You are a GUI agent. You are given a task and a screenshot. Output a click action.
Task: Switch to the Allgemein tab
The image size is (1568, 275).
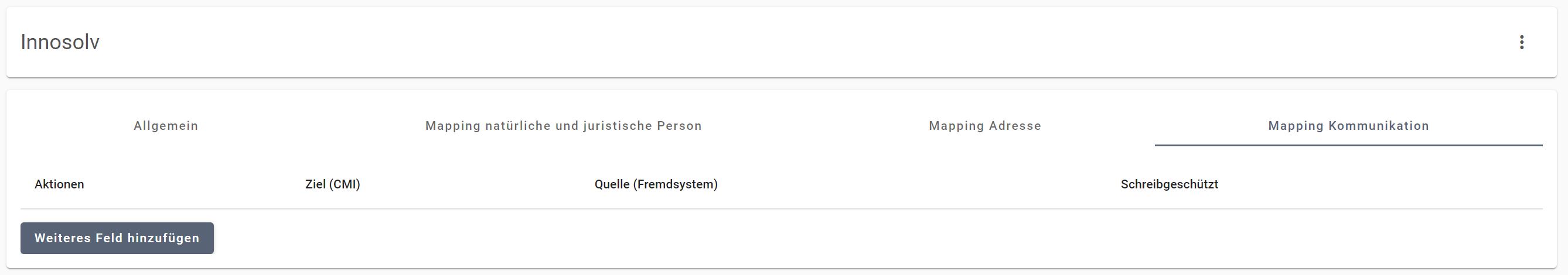pos(166,126)
